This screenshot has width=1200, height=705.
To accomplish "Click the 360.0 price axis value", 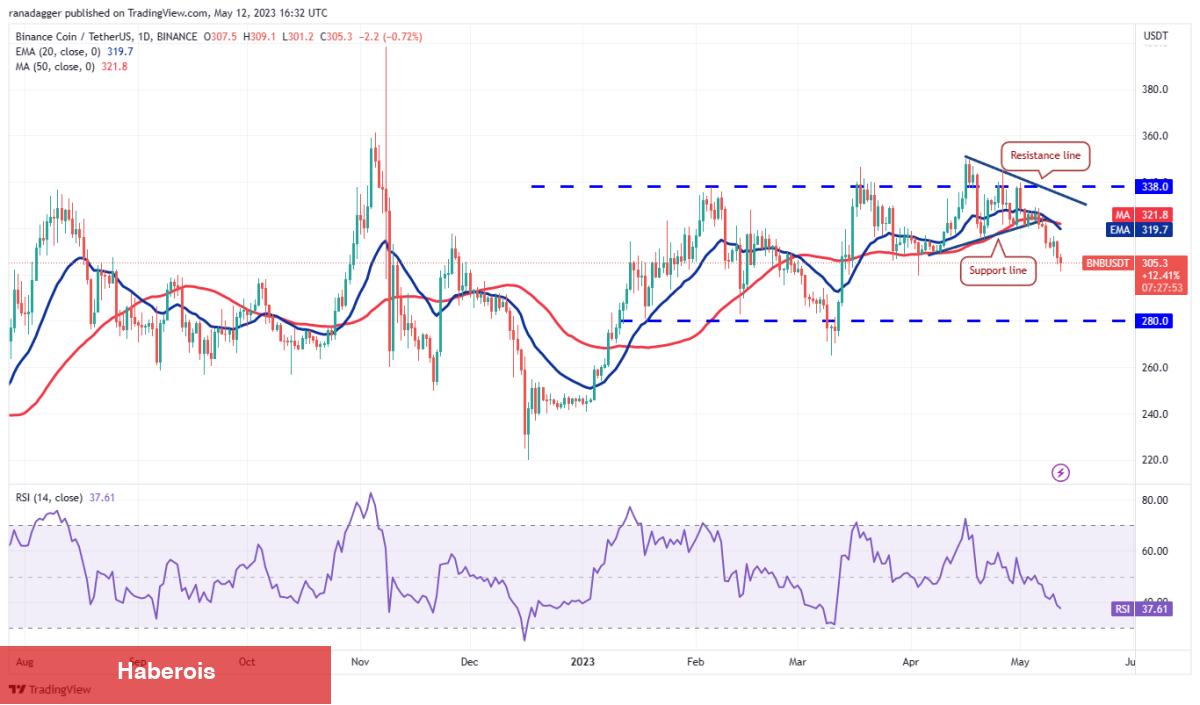I will [1155, 136].
